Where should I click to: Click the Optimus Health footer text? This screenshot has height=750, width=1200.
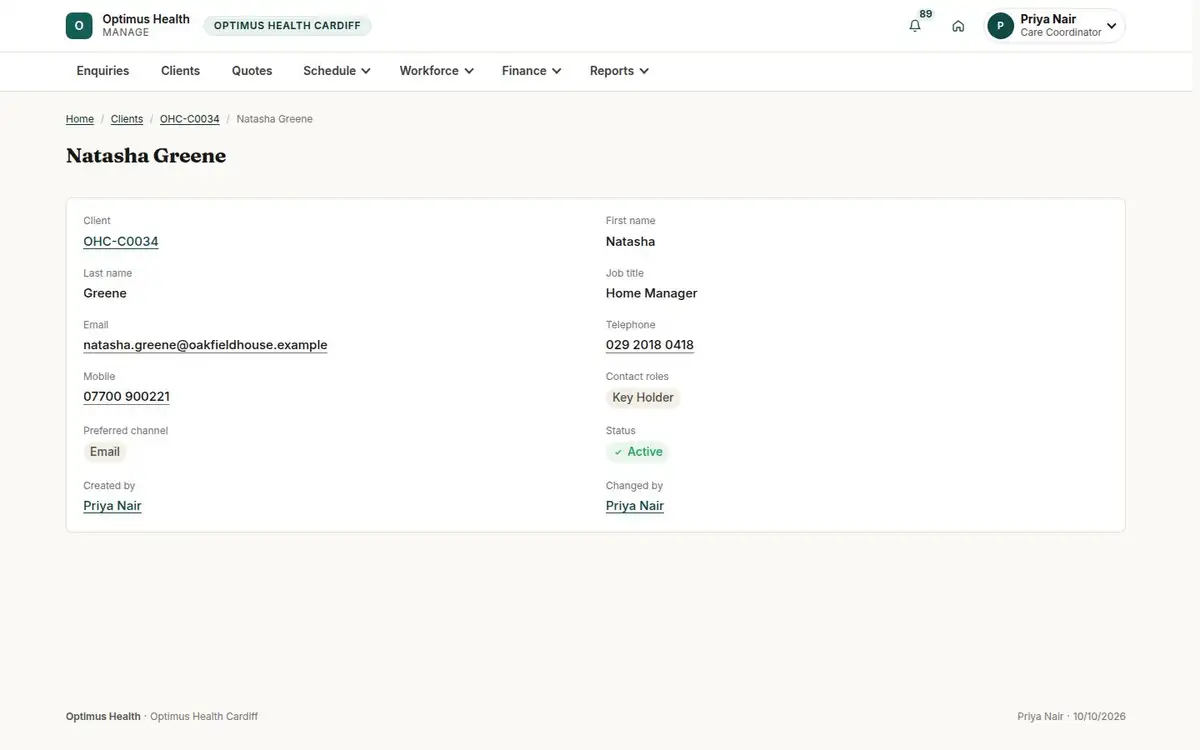pyautogui.click(x=103, y=717)
